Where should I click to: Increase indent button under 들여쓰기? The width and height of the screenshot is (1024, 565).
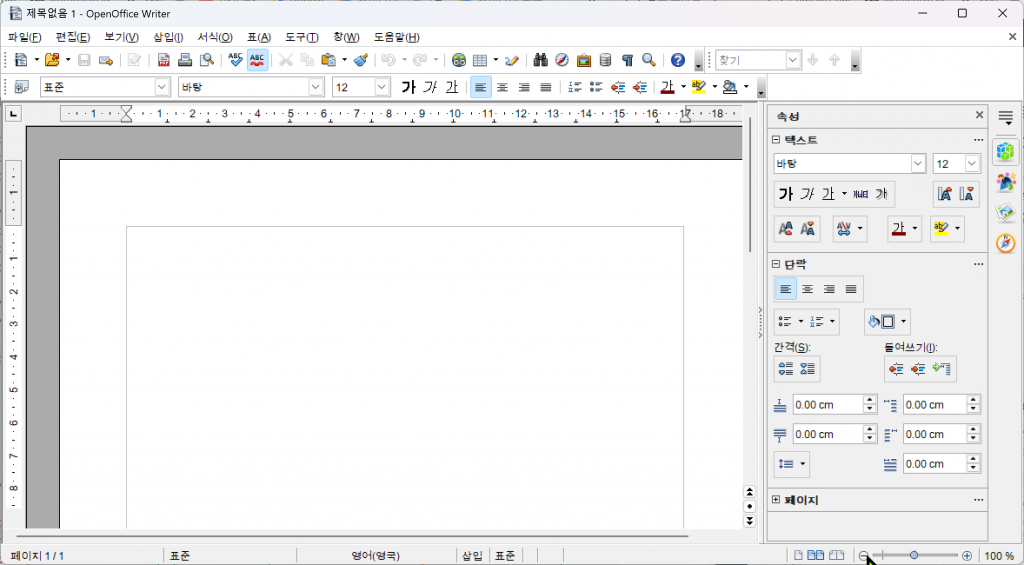[897, 369]
